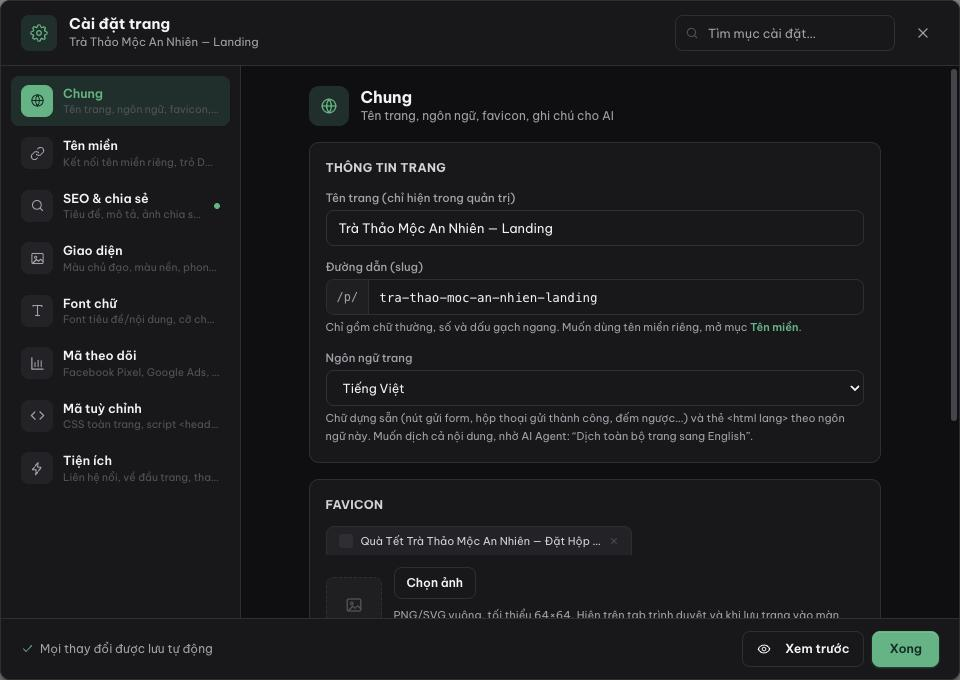
Task: Confirm settings with the Xong button
Action: tap(905, 649)
